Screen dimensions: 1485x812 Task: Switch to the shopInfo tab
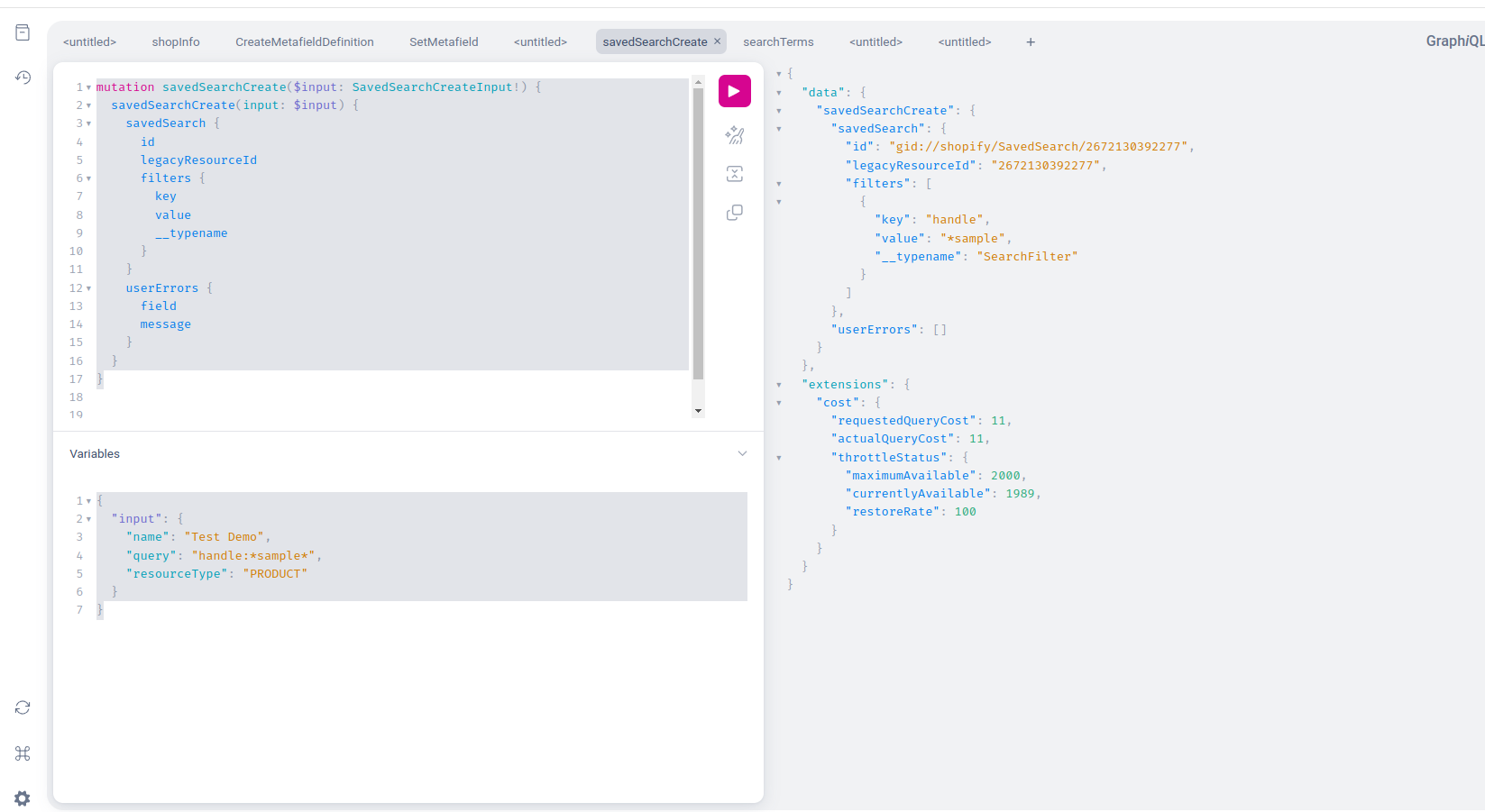[x=176, y=42]
